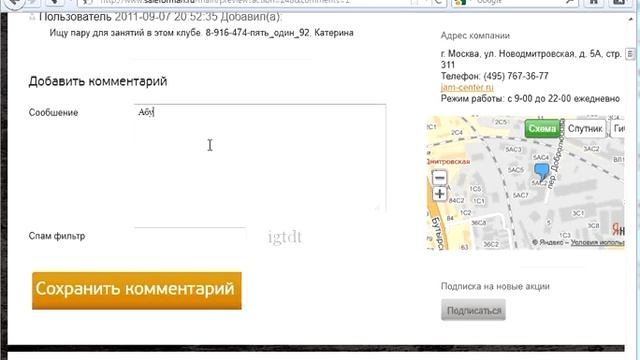Click the comment date 2011-09-07 20:52:35
This screenshot has width=640, height=360.
click(x=166, y=17)
